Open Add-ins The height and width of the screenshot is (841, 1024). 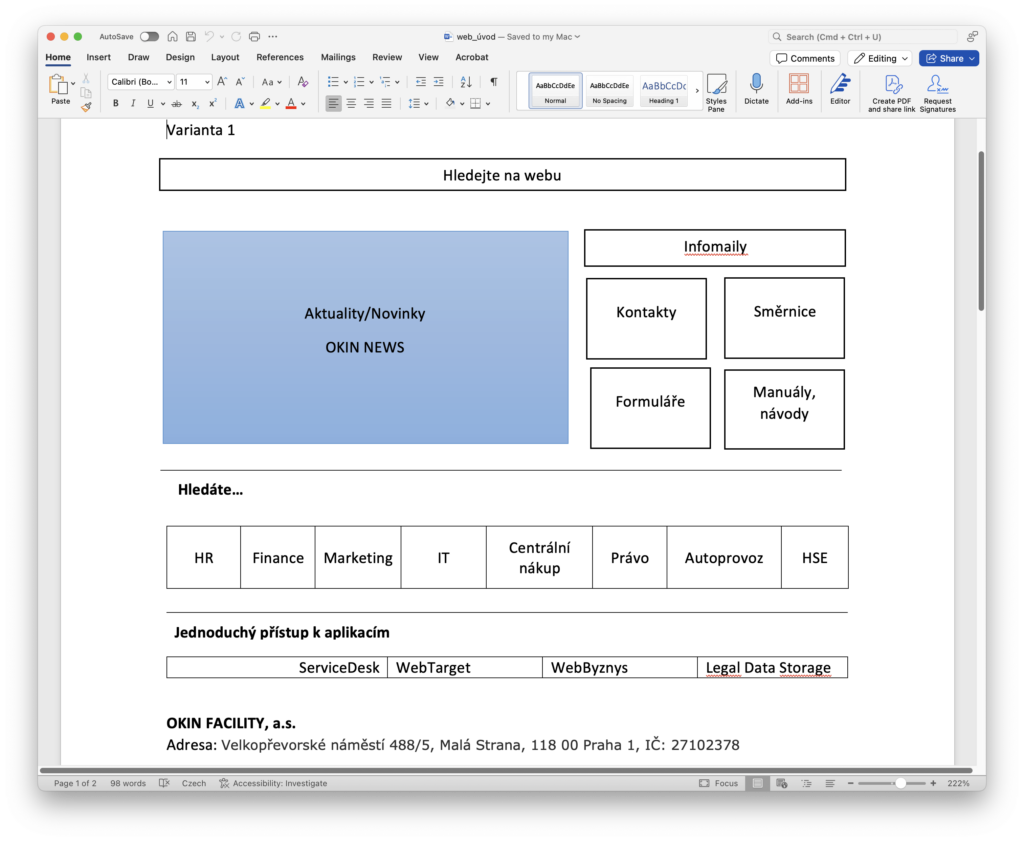click(799, 89)
